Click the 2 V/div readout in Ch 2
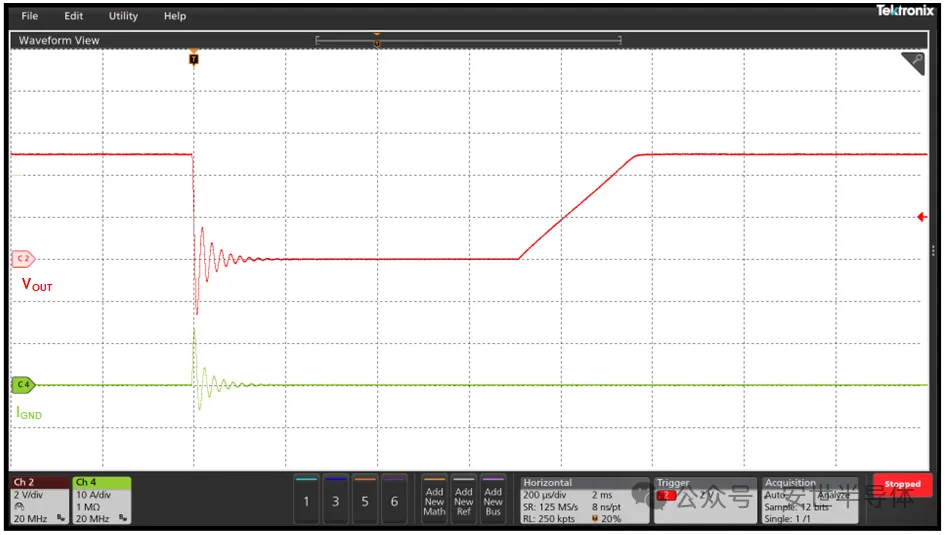Image resolution: width=945 pixels, height=535 pixels. click(28, 495)
